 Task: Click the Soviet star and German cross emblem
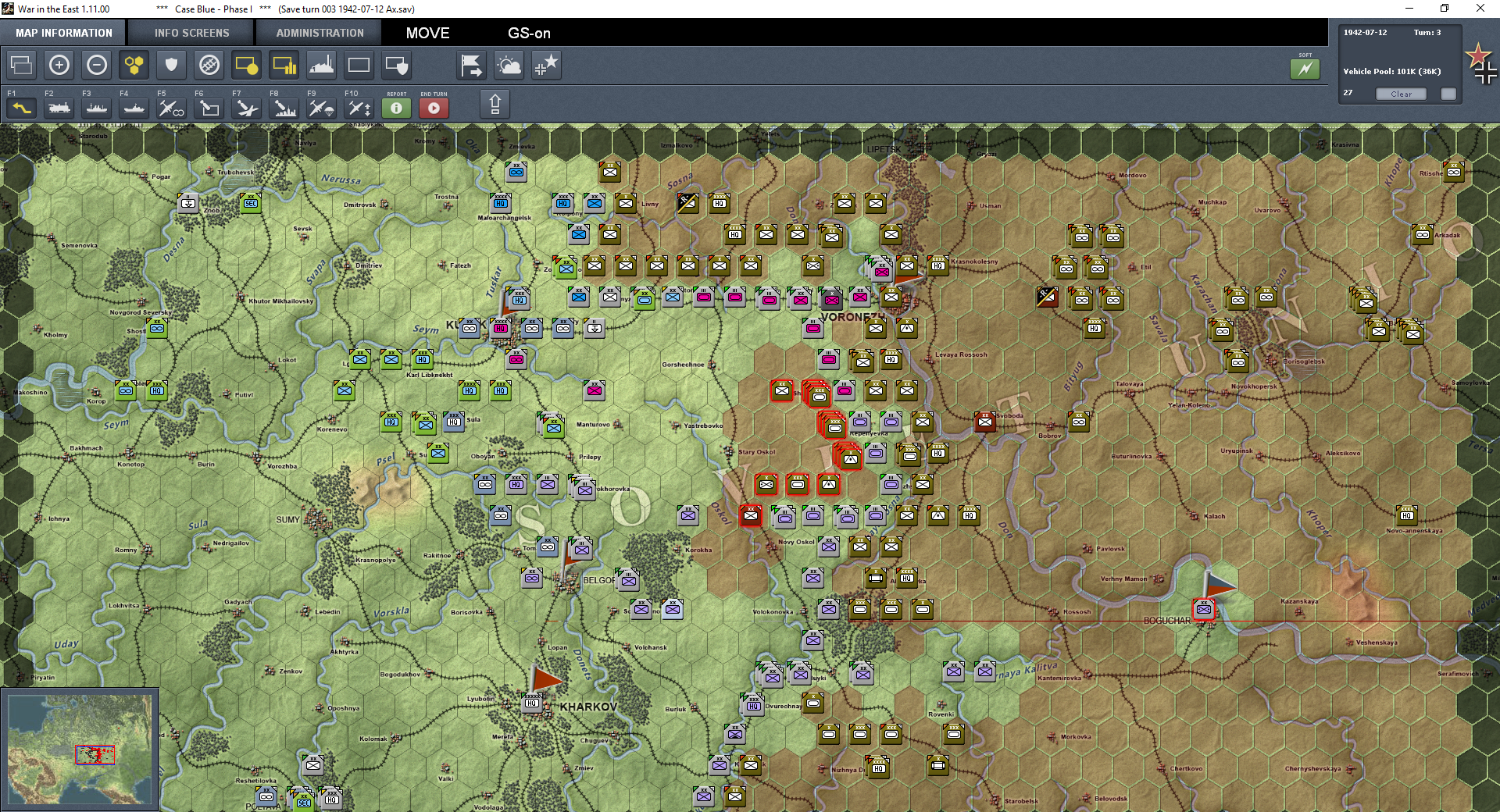click(1481, 62)
